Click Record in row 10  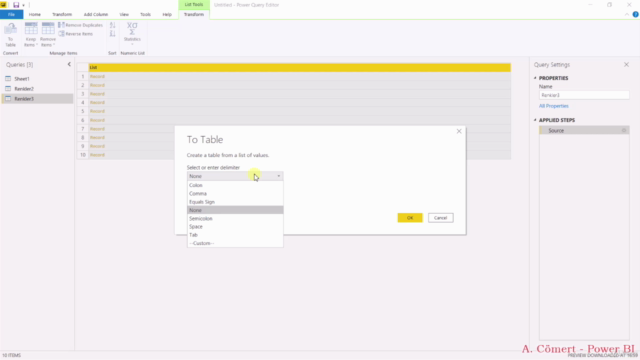point(98,155)
